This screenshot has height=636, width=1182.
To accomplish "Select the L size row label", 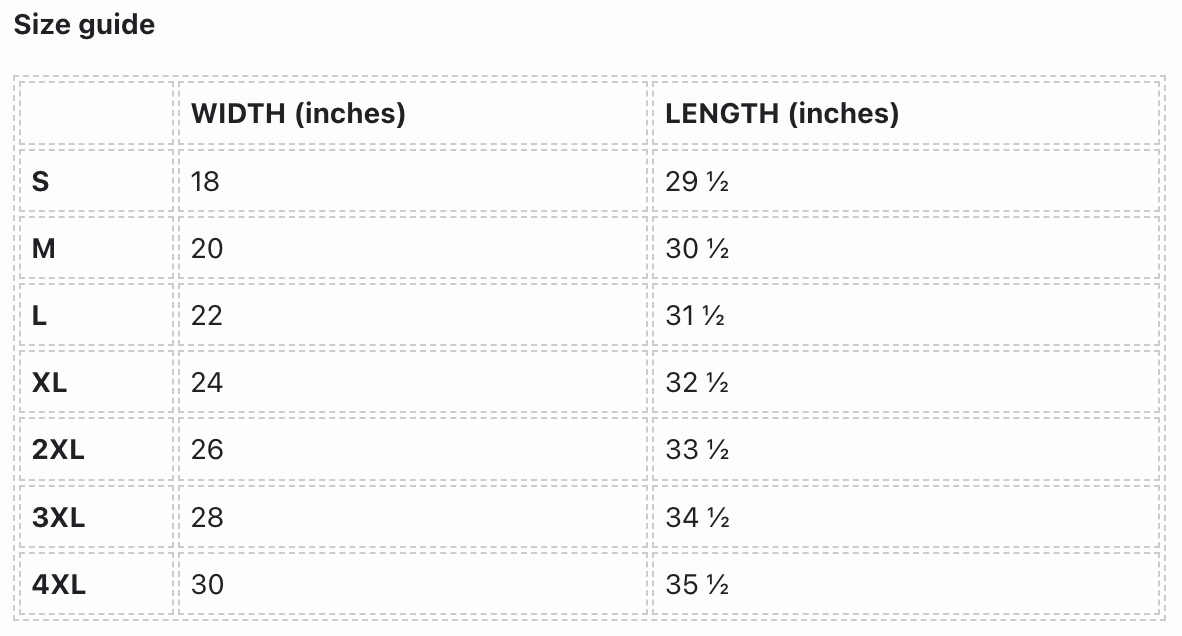I will click(x=40, y=315).
